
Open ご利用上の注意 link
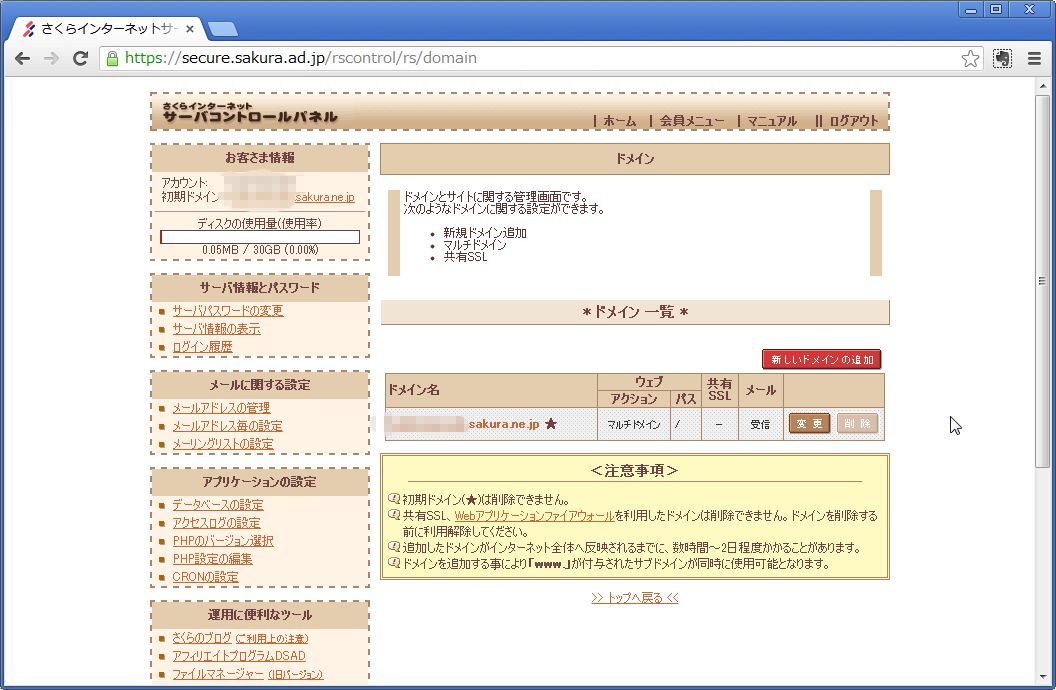272,638
